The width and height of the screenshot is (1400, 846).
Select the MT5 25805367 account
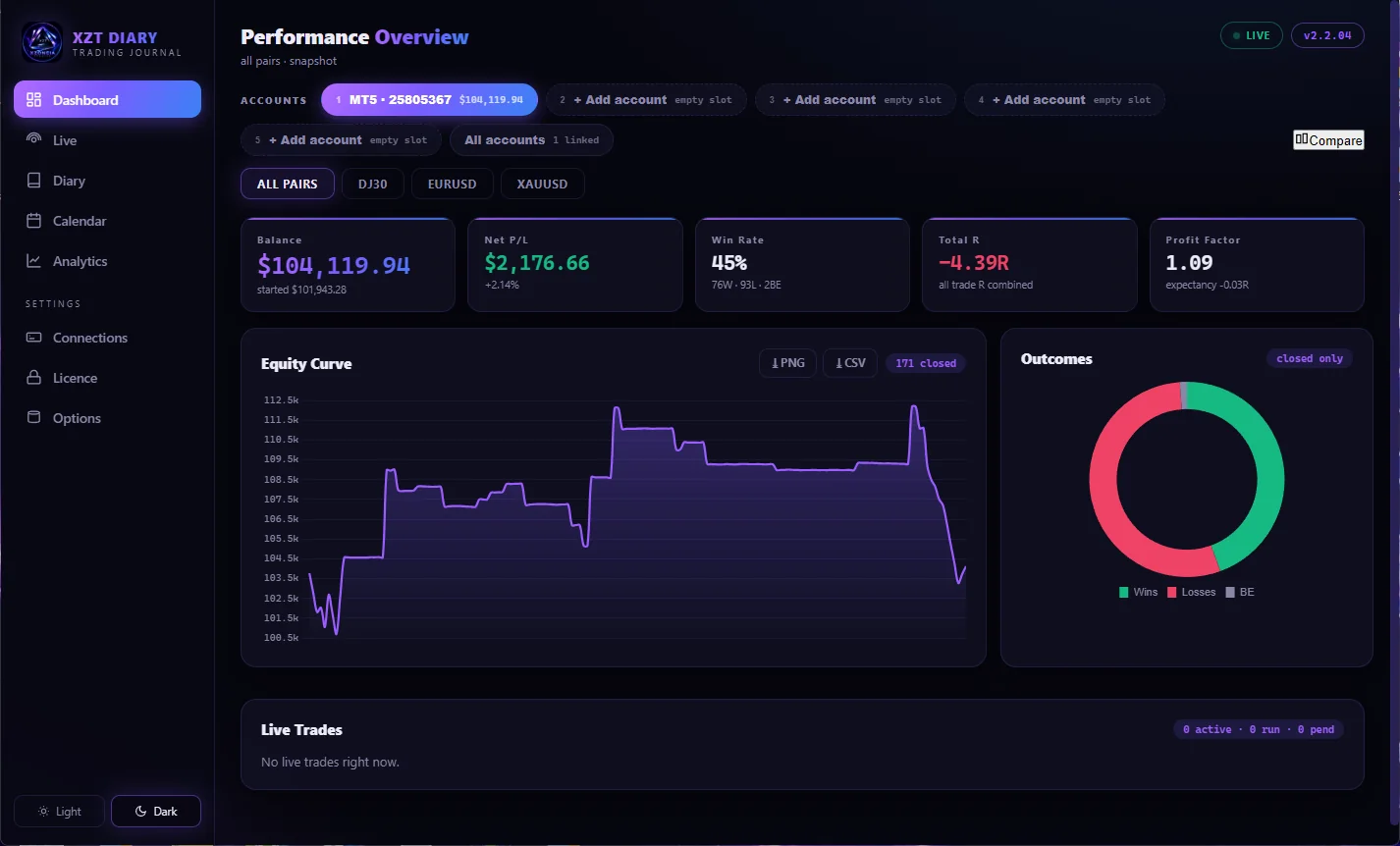(x=429, y=99)
